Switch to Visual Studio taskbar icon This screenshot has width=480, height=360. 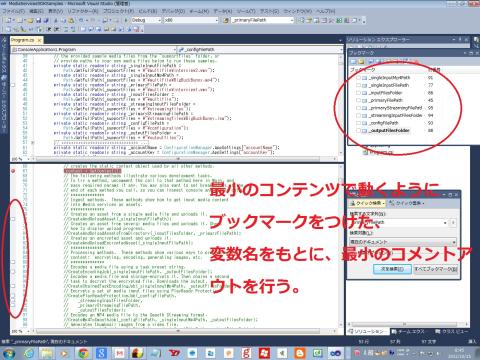[x=336, y=353]
